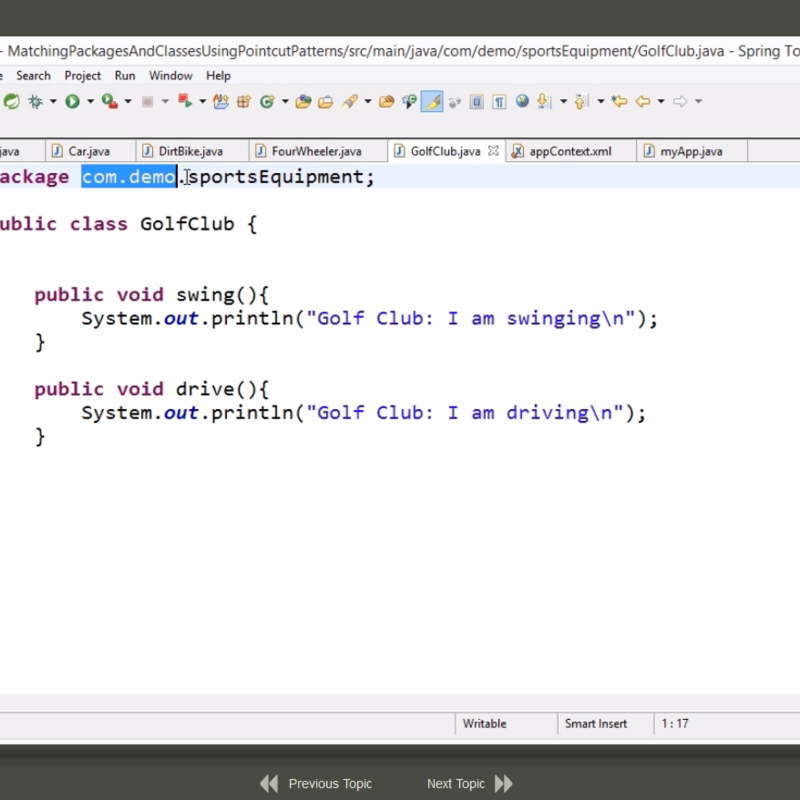
Task: Switch to the Car.java tab
Action: click(90, 151)
